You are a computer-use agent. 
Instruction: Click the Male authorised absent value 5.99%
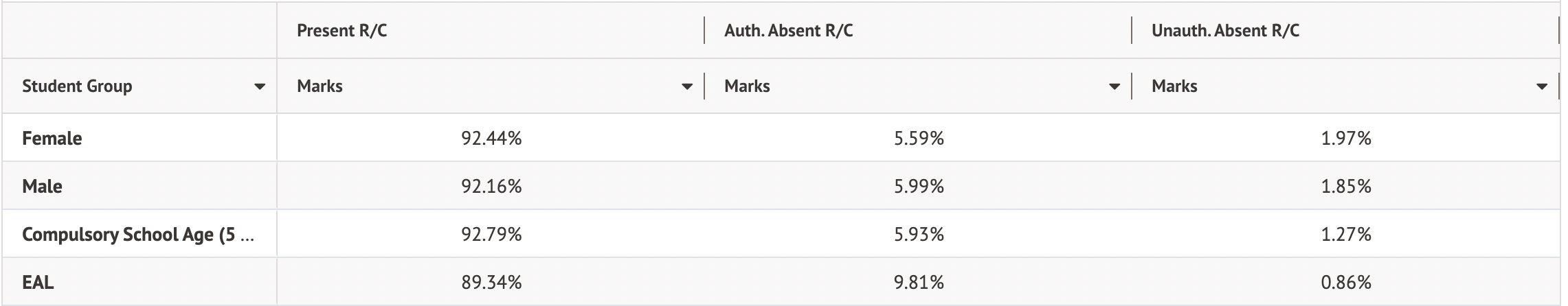pyautogui.click(x=919, y=187)
